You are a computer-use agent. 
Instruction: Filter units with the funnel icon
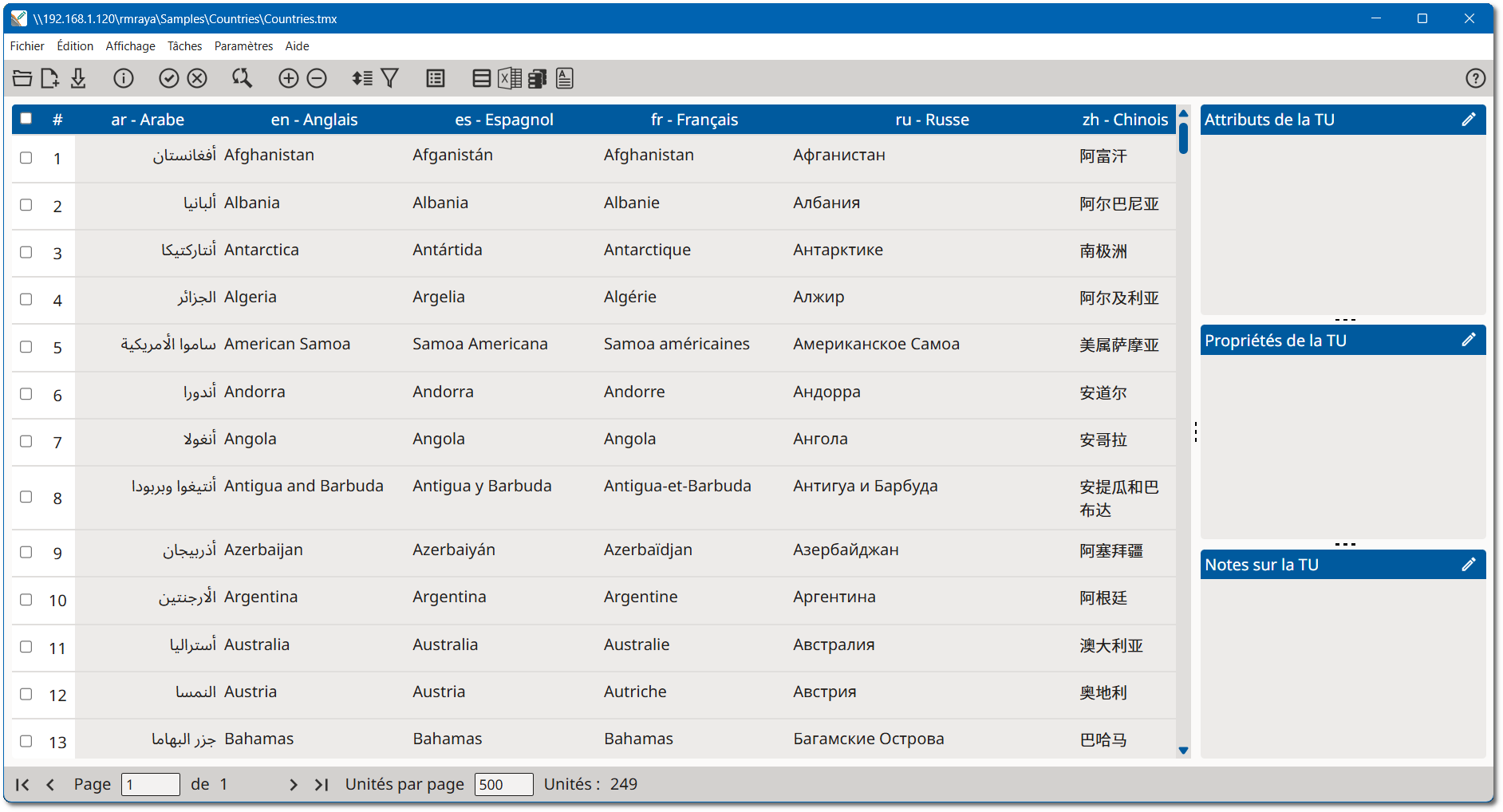coord(390,78)
